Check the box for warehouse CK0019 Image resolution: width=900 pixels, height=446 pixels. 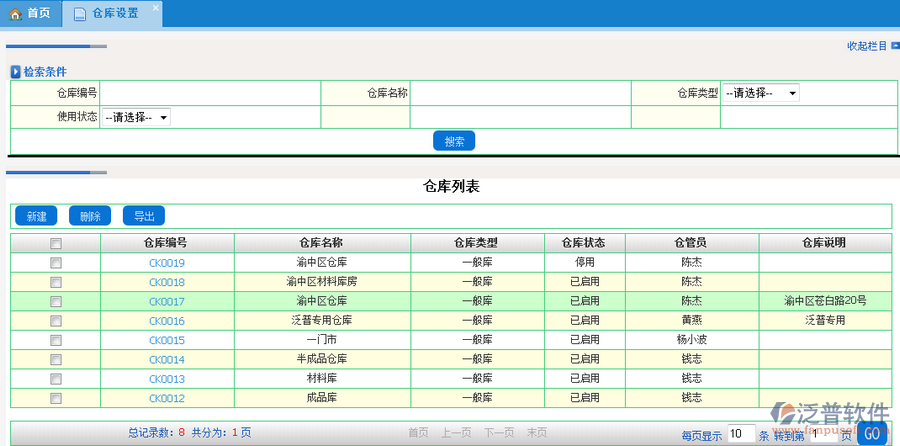coord(56,263)
